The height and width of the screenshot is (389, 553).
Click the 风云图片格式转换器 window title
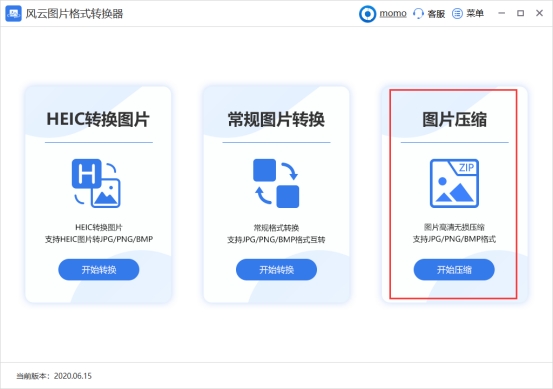(x=74, y=14)
